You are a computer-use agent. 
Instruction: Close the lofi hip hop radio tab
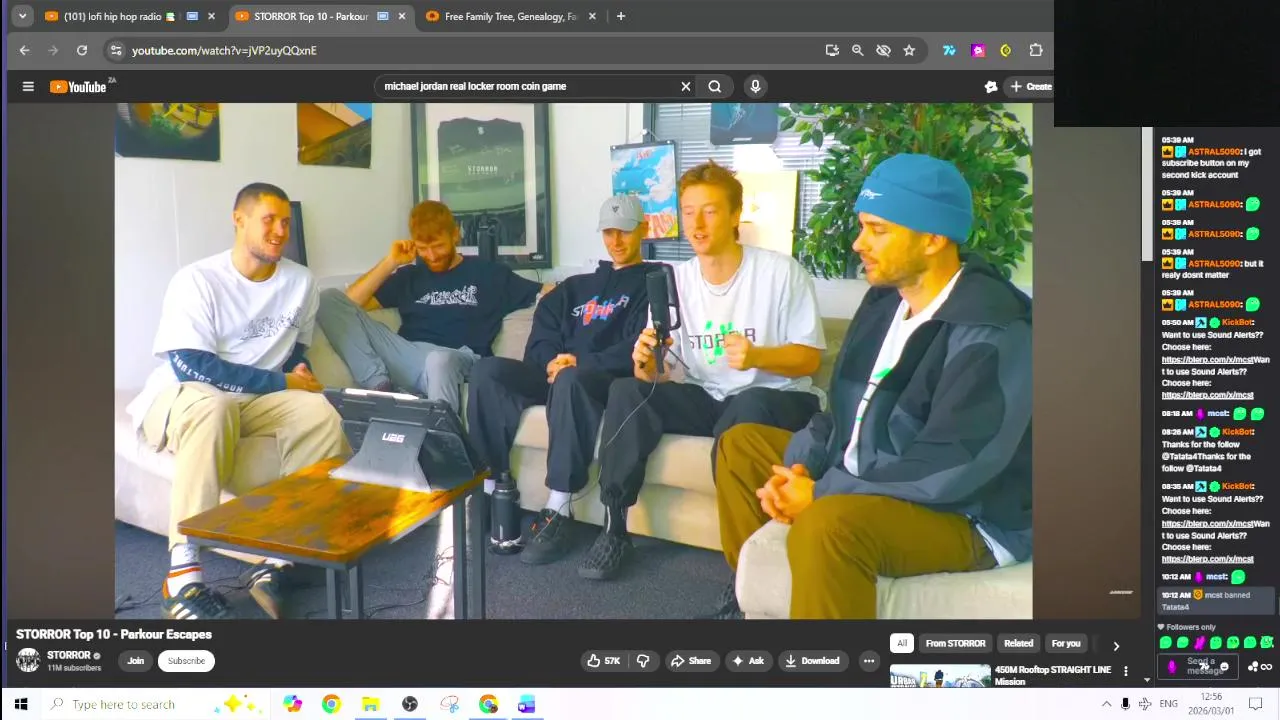click(x=211, y=16)
